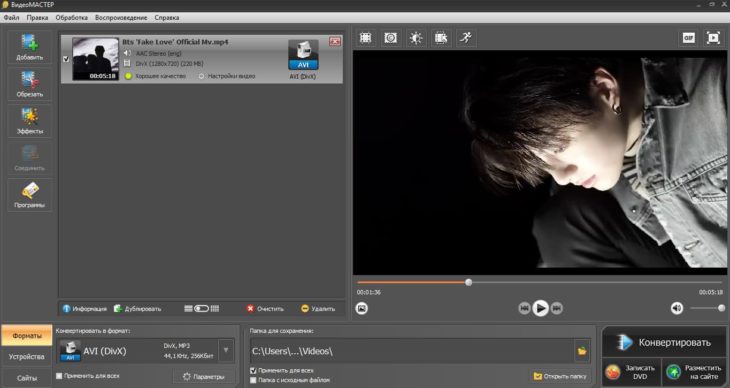The width and height of the screenshot is (730, 388).
Task: Click the Информация button
Action: pos(85,308)
